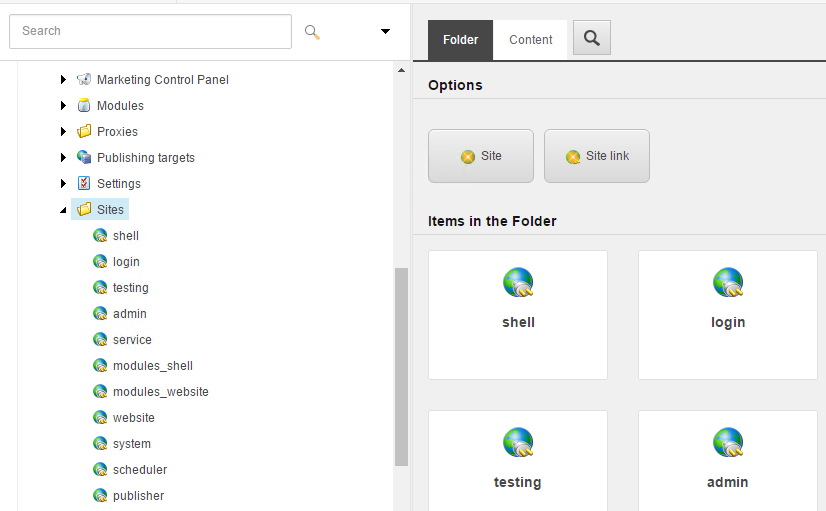The height and width of the screenshot is (511, 826).
Task: Focus the Search input field
Action: [150, 32]
